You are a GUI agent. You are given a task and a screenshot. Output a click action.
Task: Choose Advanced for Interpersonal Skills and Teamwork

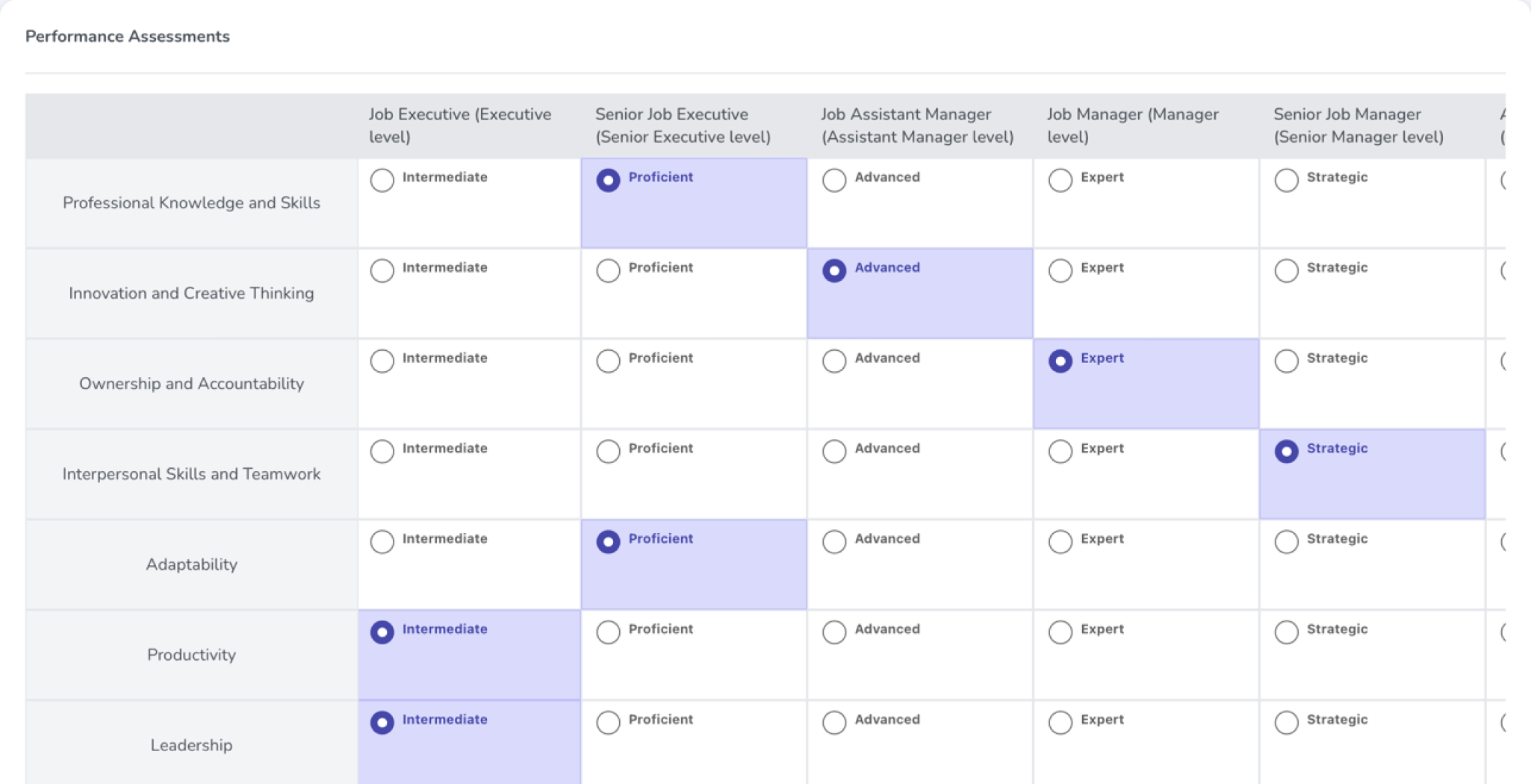click(x=834, y=451)
